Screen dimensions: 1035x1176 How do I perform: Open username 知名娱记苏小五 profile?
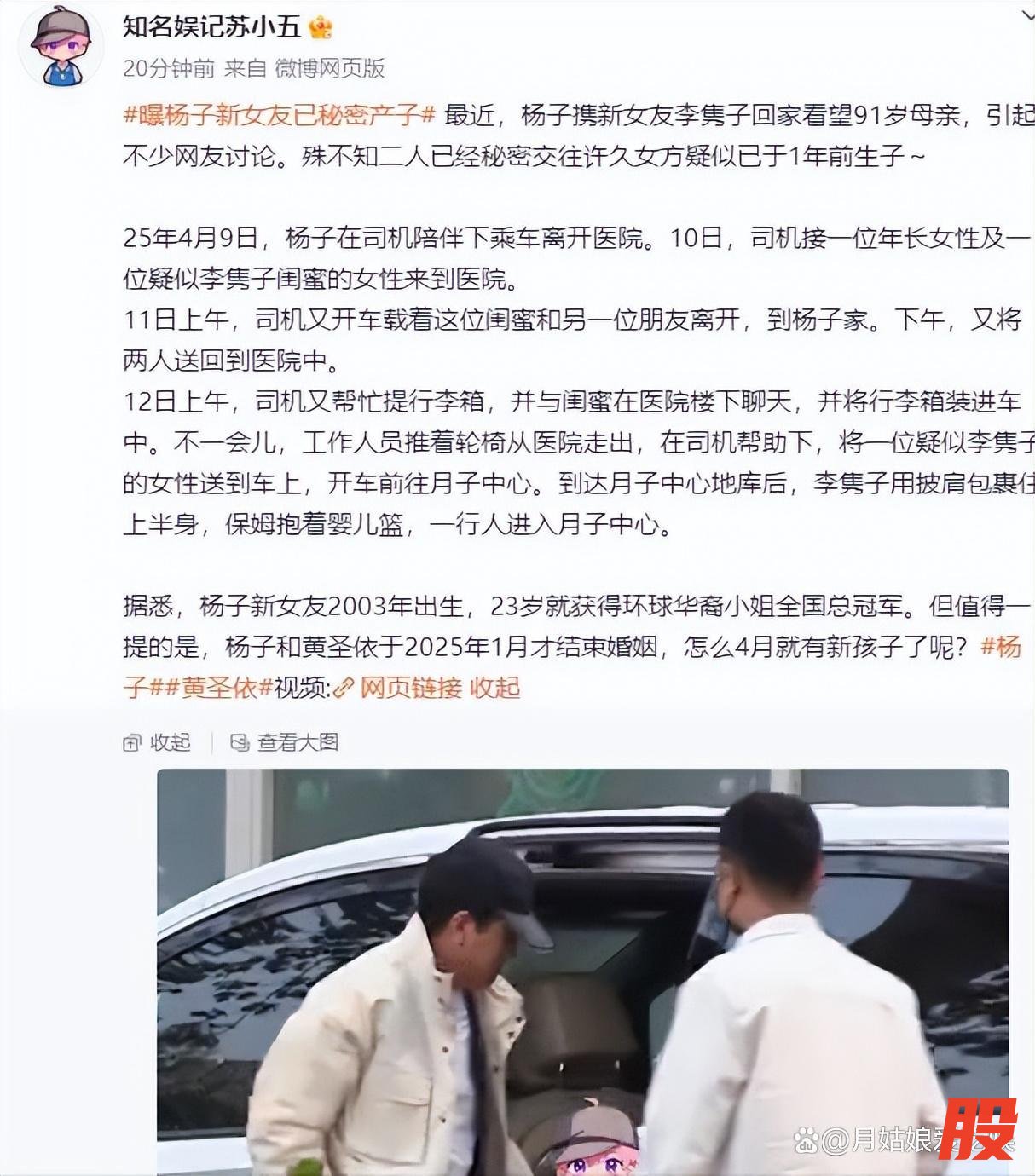point(212,26)
